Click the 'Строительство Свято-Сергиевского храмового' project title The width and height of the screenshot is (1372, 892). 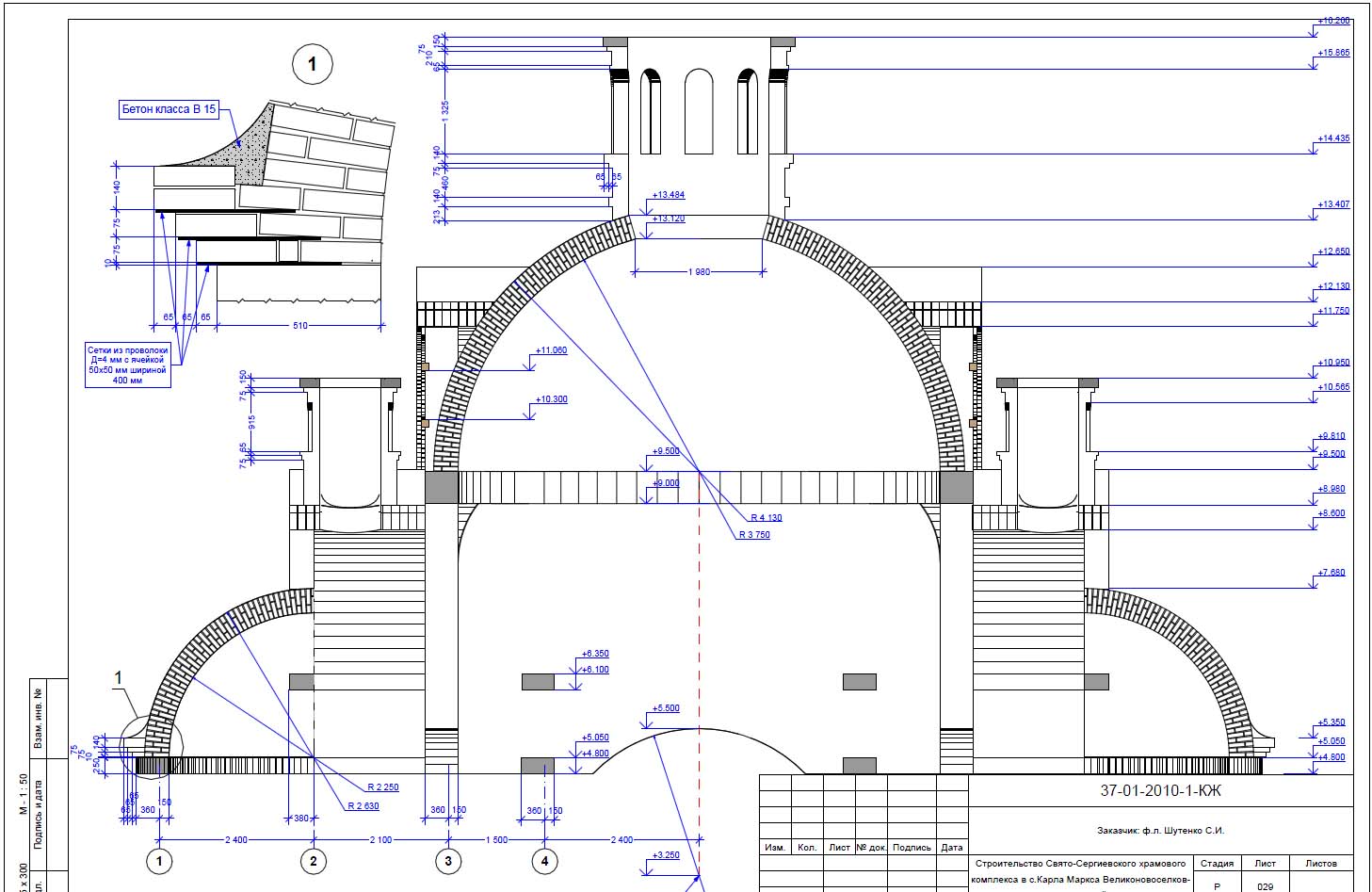tap(1080, 863)
